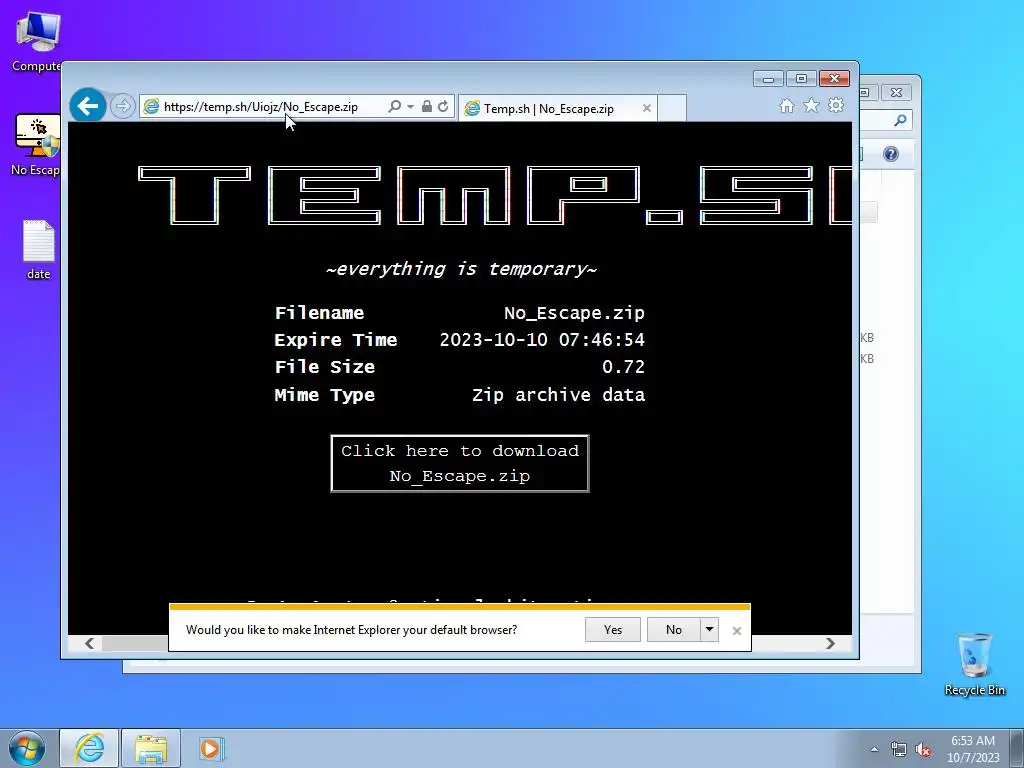Answer Yes to default browser prompt
The image size is (1024, 768).
click(613, 630)
